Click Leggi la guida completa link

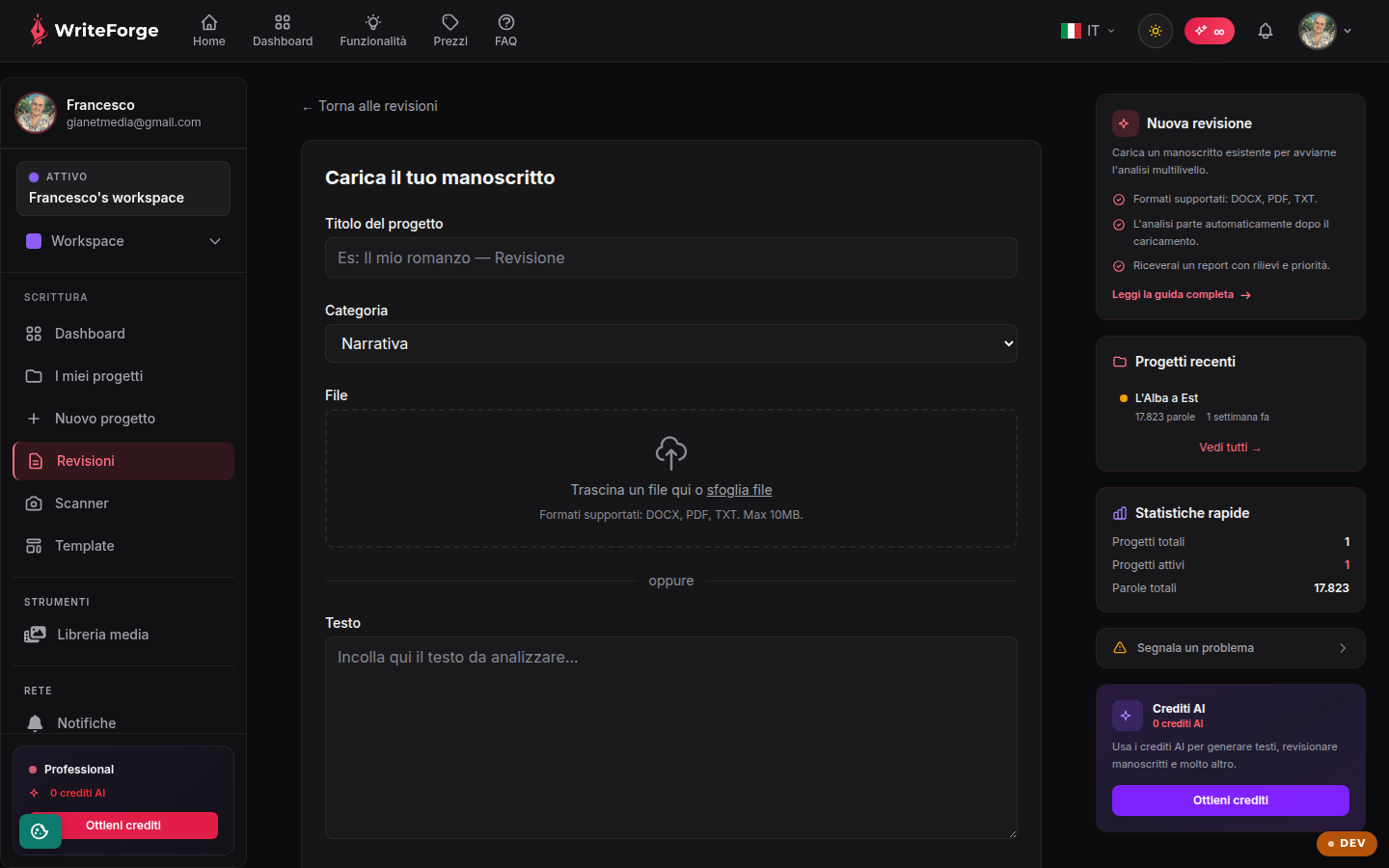tap(1182, 295)
